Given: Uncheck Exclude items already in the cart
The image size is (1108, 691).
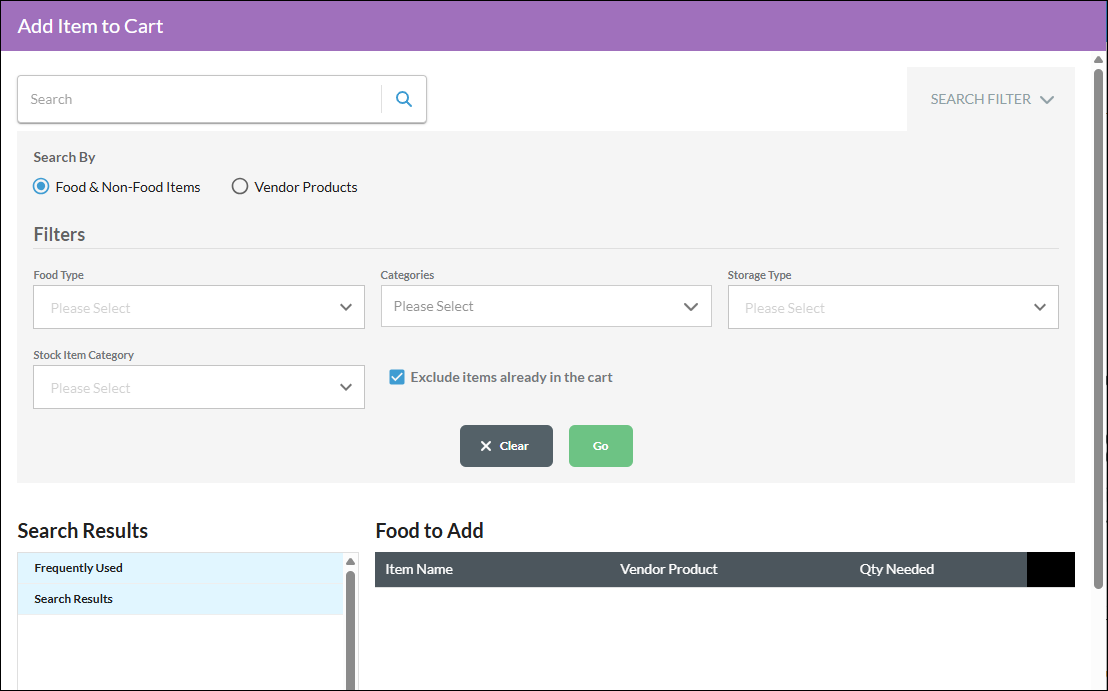Looking at the screenshot, I should click(397, 377).
